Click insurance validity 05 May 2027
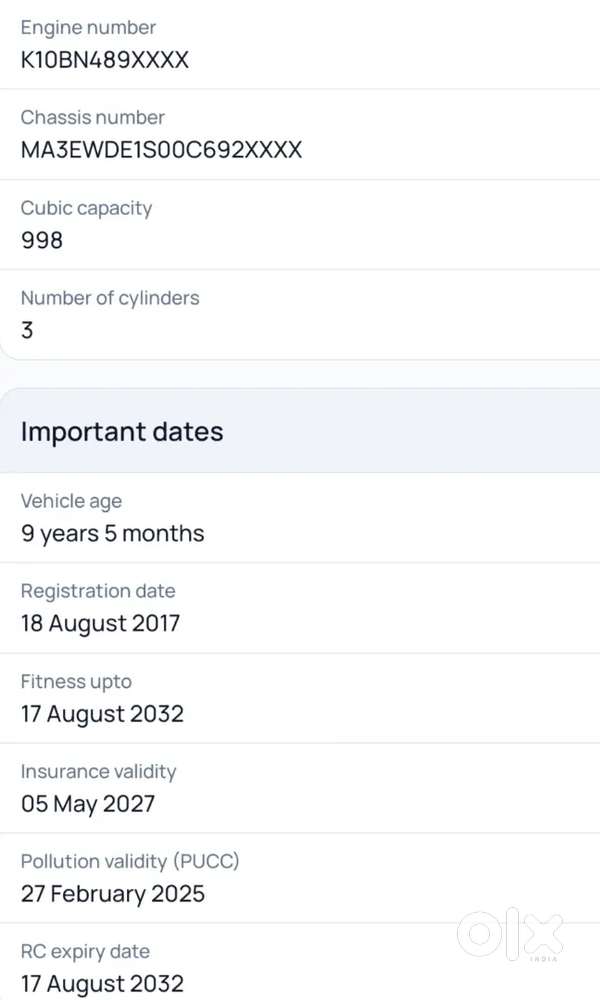The height and width of the screenshot is (1000, 600). click(x=88, y=804)
